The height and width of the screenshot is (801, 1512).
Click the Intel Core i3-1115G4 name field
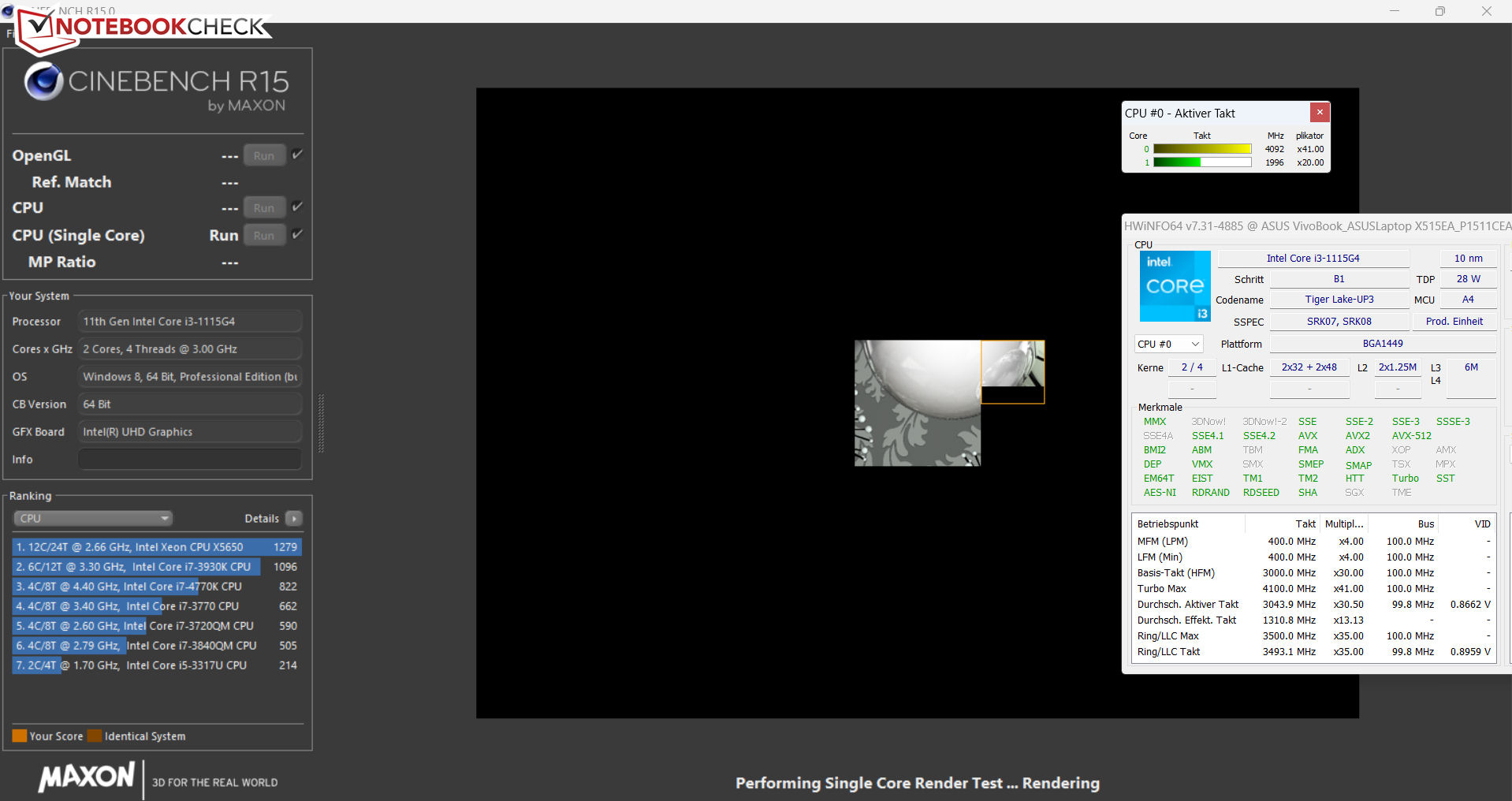(1313, 258)
